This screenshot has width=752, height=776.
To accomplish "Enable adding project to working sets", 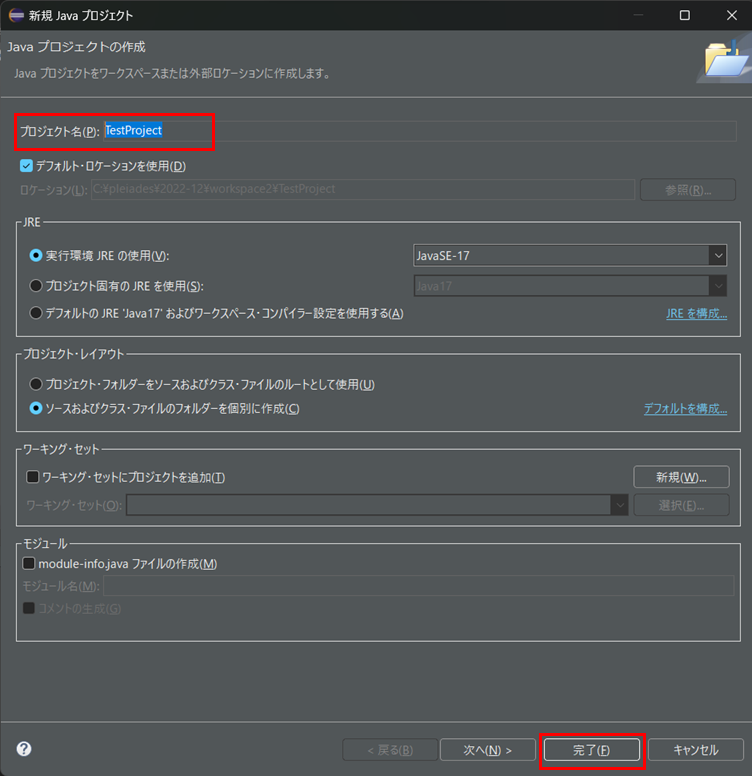I will (33, 477).
